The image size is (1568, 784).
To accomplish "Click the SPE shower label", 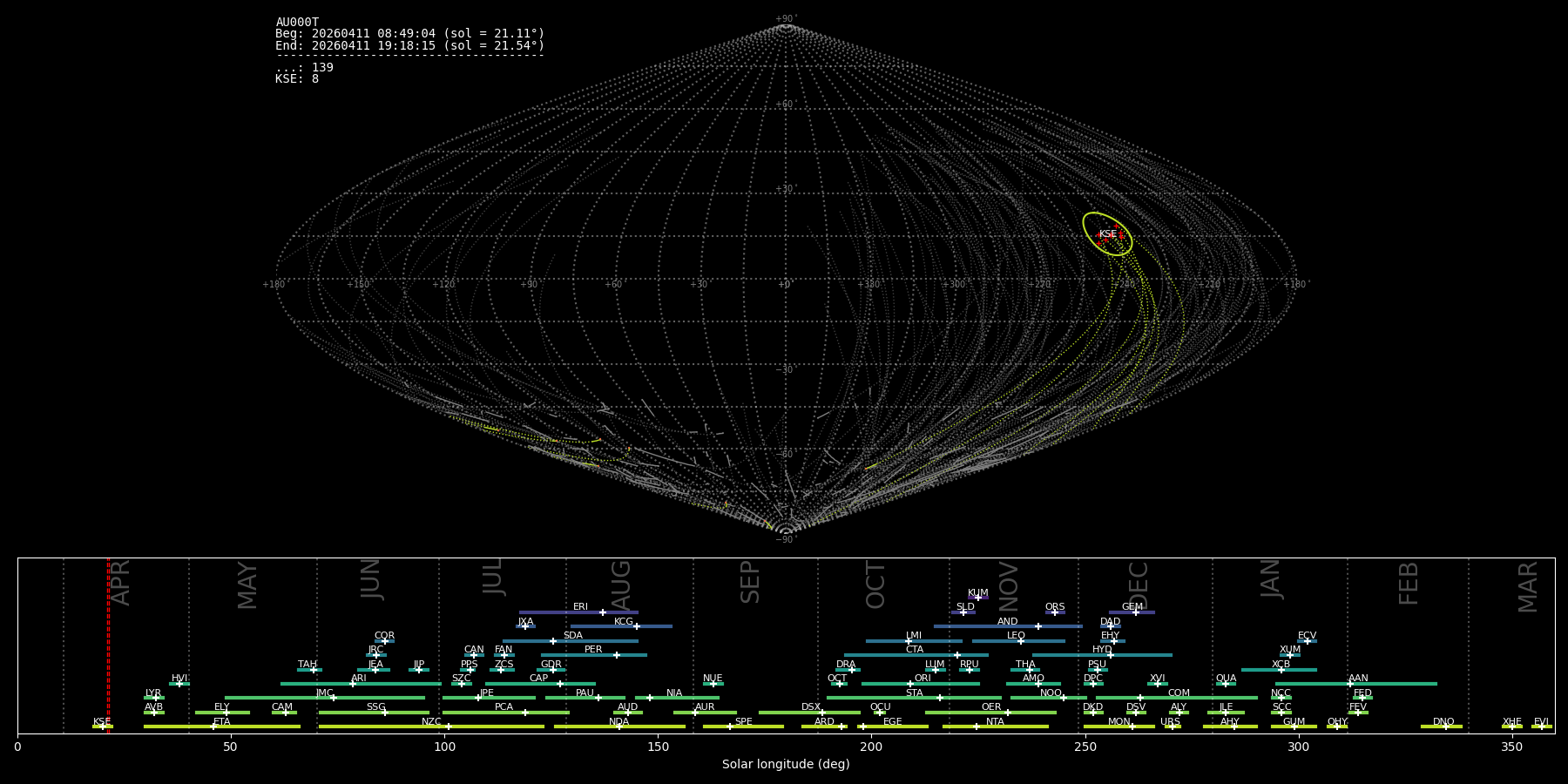I will pyautogui.click(x=743, y=722).
